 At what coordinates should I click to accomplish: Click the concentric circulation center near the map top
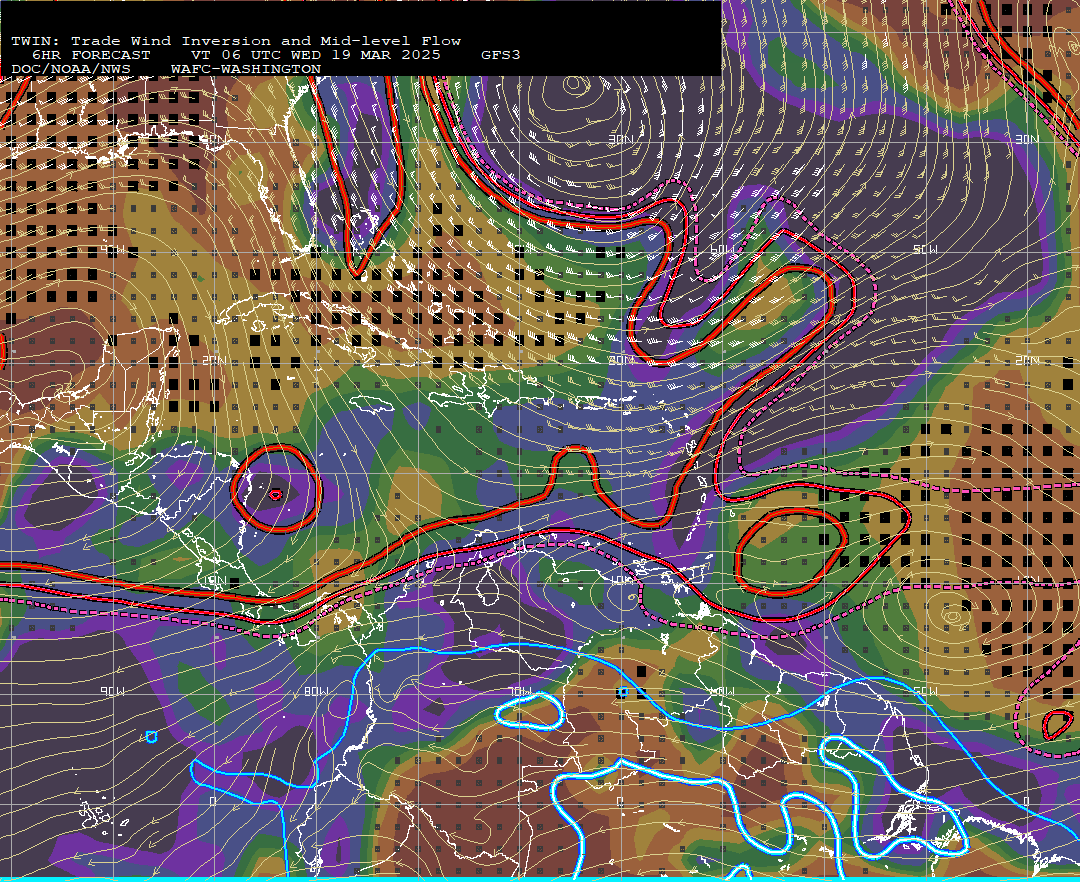tap(576, 85)
